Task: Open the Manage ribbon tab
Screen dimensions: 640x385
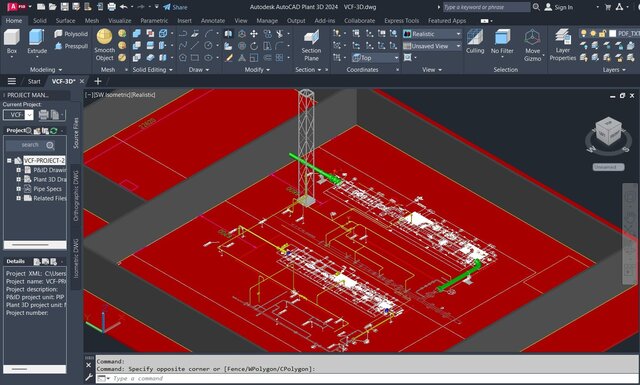Action: (x=267, y=20)
